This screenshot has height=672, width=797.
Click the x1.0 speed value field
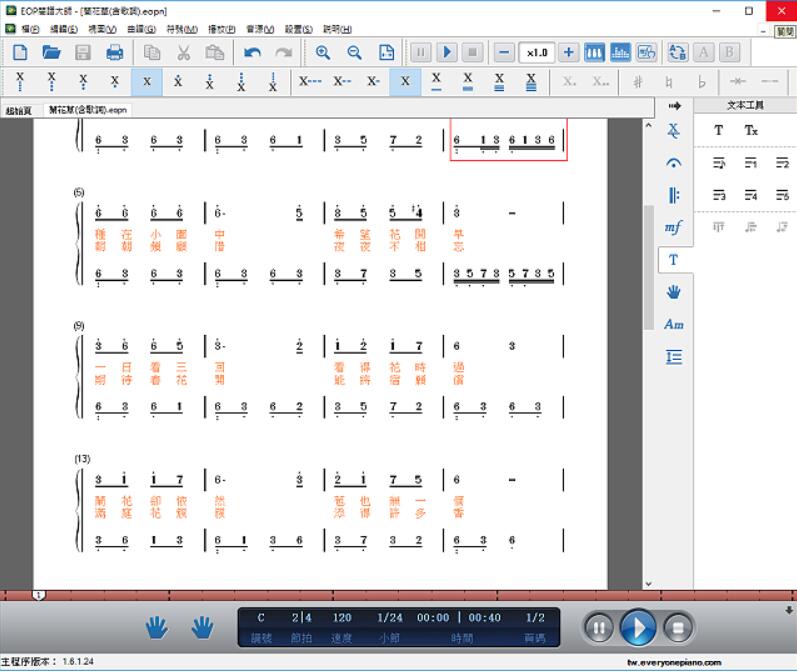(537, 52)
